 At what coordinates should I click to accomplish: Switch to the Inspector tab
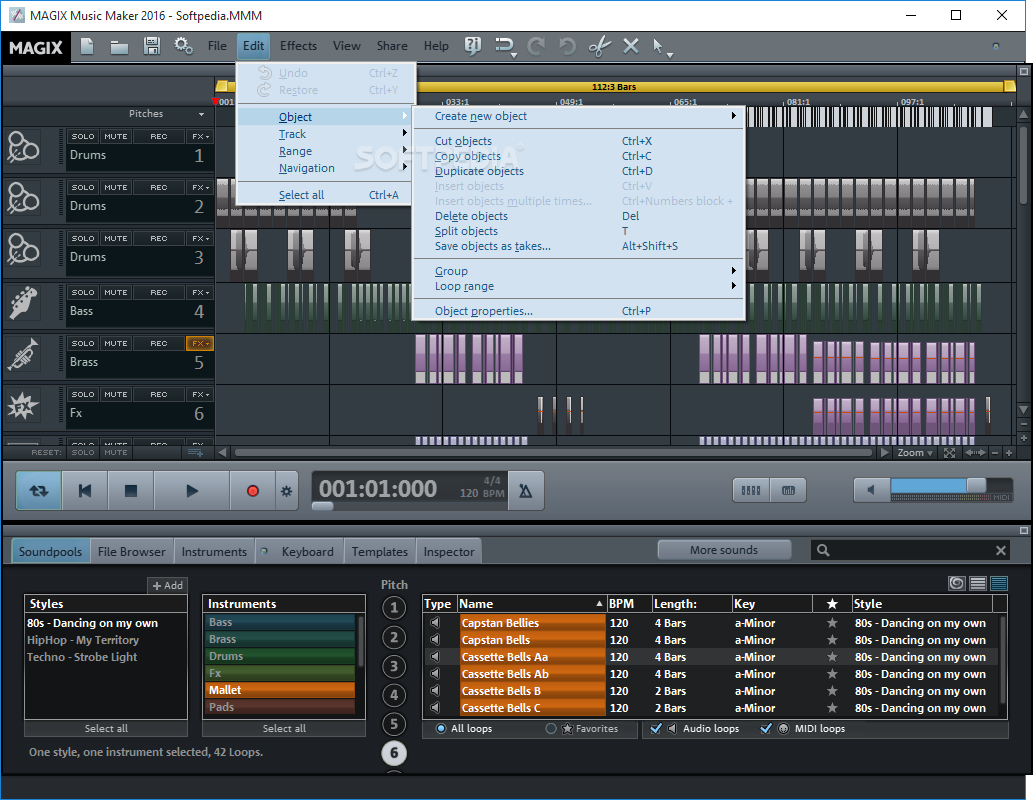[449, 552]
